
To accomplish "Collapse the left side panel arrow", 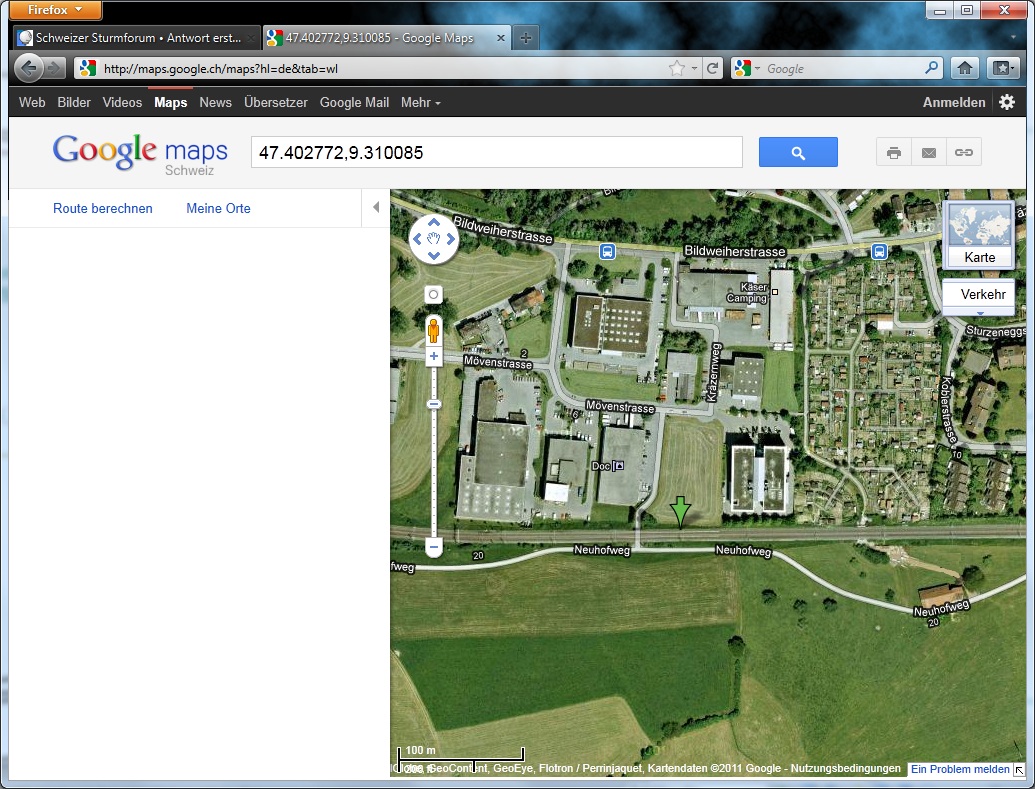I will tap(376, 208).
